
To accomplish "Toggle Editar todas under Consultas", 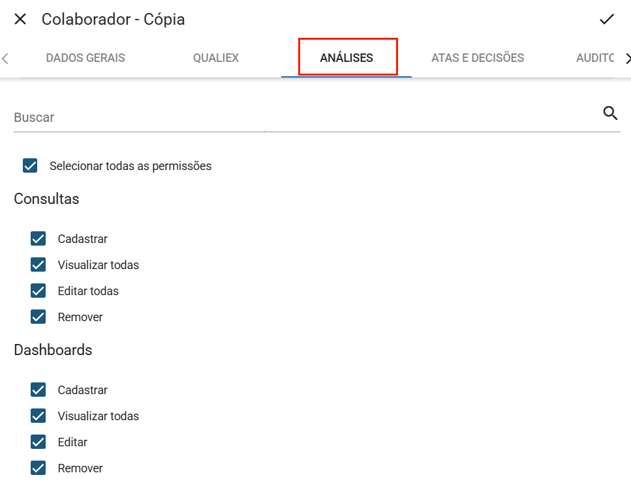I will point(38,291).
